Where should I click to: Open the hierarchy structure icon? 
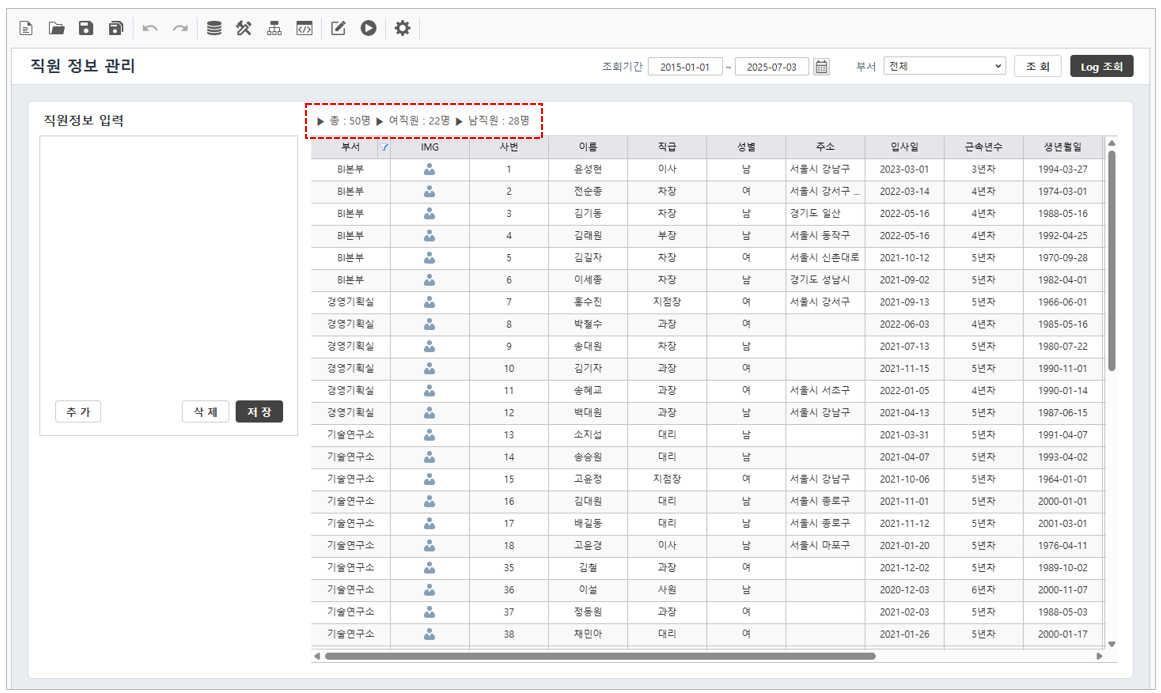[x=274, y=29]
